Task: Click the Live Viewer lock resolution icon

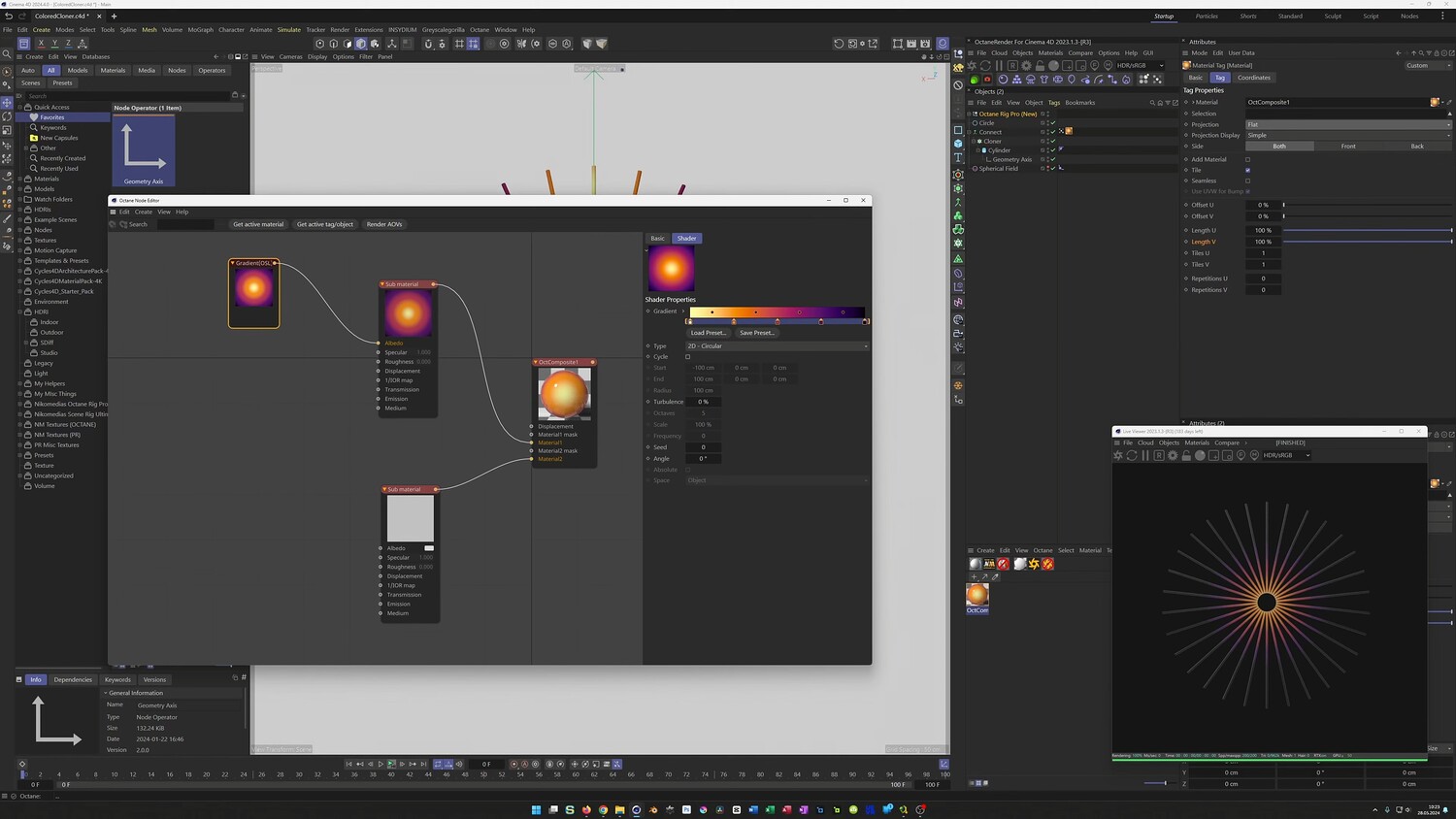Action: point(1186,455)
